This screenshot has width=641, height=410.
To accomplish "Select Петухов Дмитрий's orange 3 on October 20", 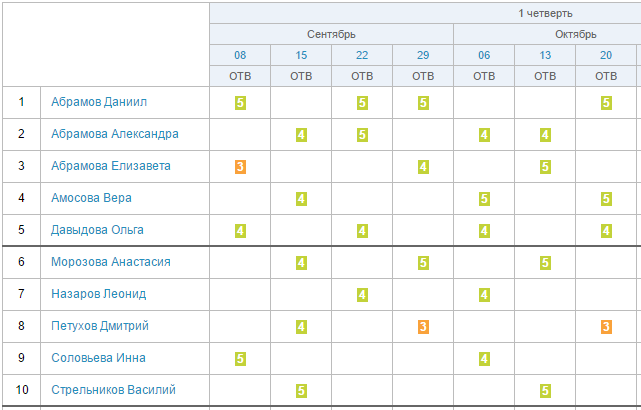I will (x=606, y=327).
